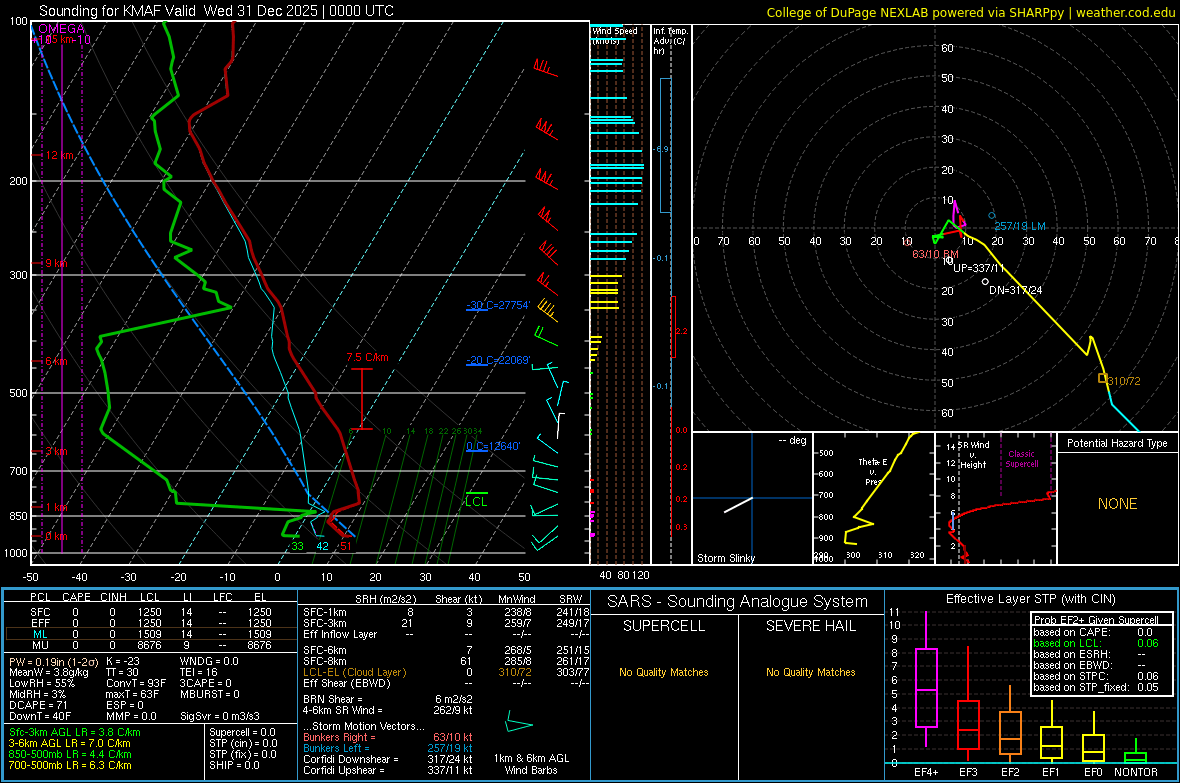Click the OMEGA label on the skew-T
Viewport: 1180px width, 783px height.
(62, 29)
